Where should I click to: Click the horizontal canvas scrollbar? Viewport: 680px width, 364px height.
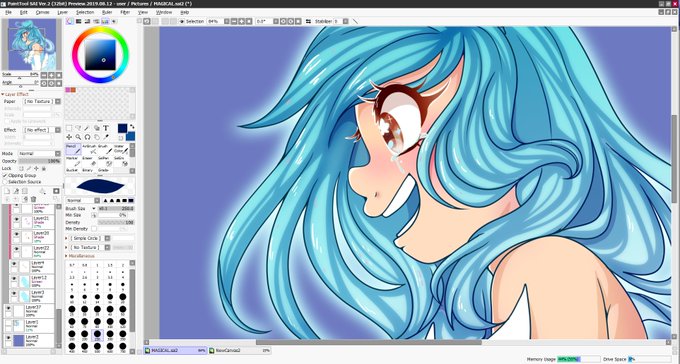369,342
